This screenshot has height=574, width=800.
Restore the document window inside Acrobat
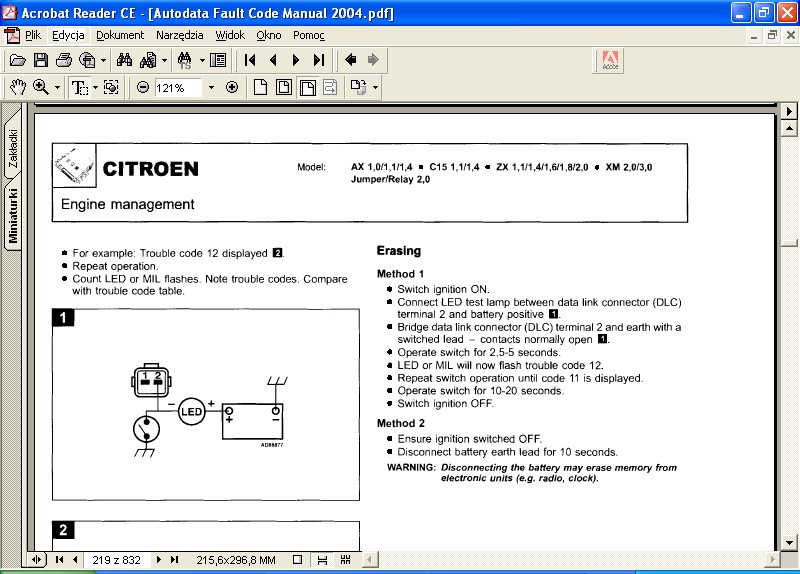[772, 35]
